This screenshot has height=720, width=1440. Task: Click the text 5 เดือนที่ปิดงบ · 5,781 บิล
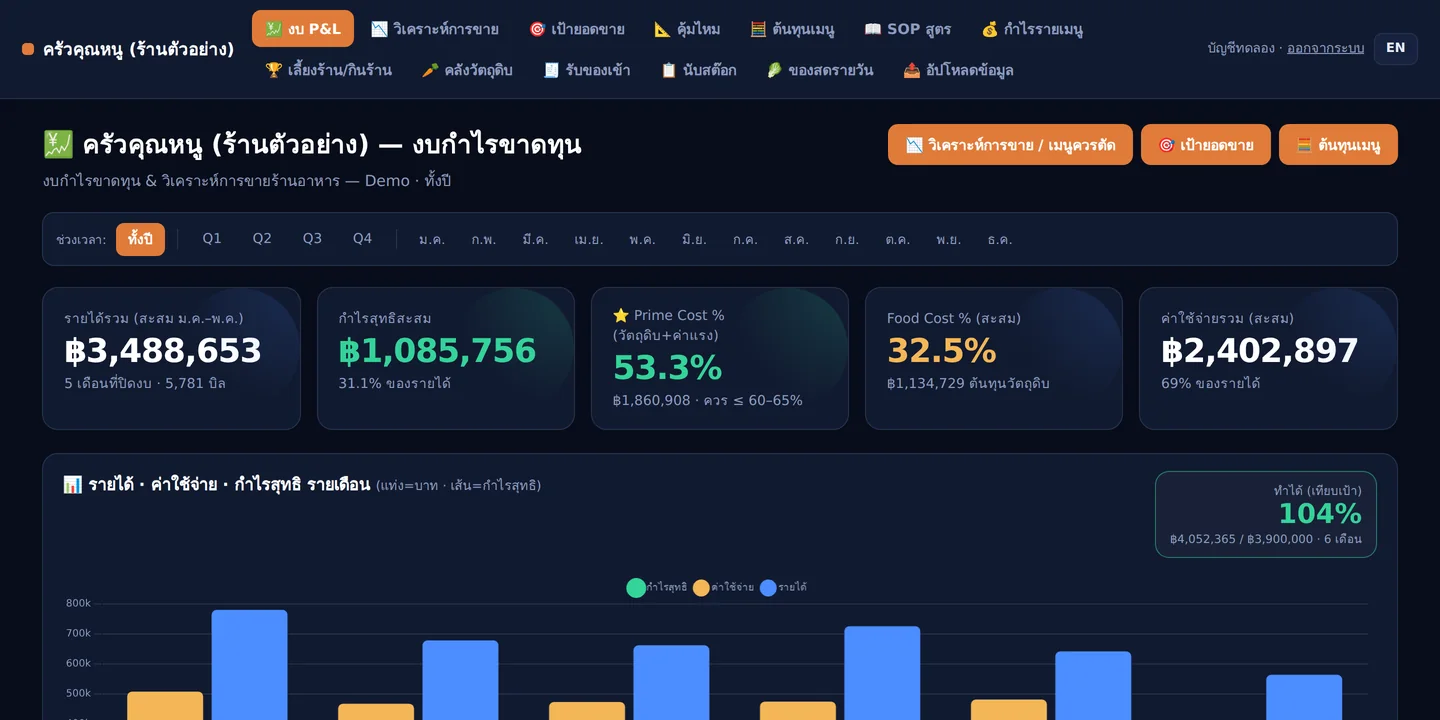145,384
